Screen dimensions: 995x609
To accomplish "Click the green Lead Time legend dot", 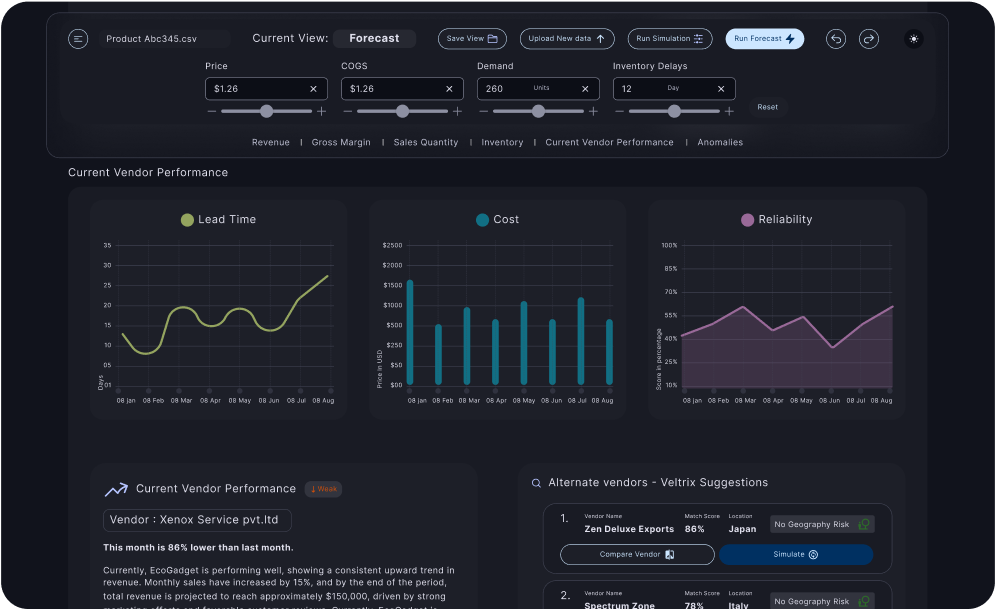I will click(x=187, y=220).
